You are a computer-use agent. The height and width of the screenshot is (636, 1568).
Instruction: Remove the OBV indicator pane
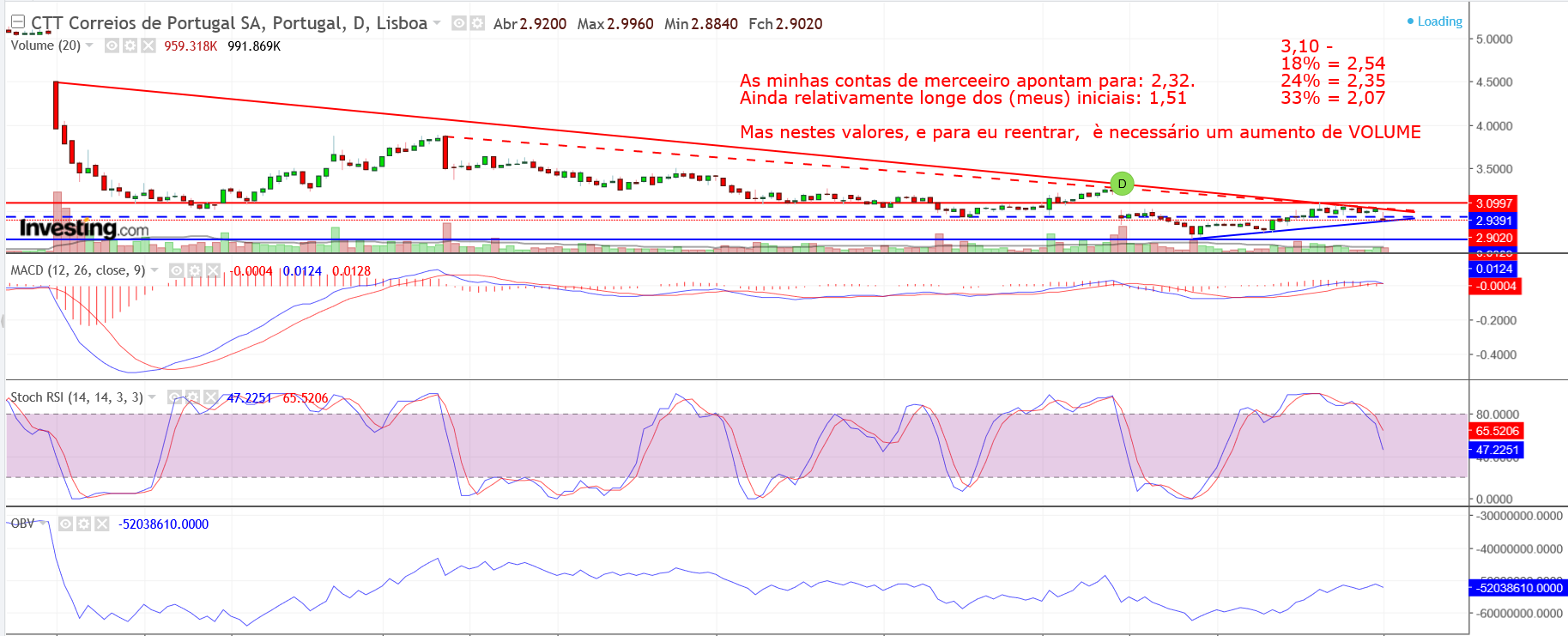(x=101, y=524)
